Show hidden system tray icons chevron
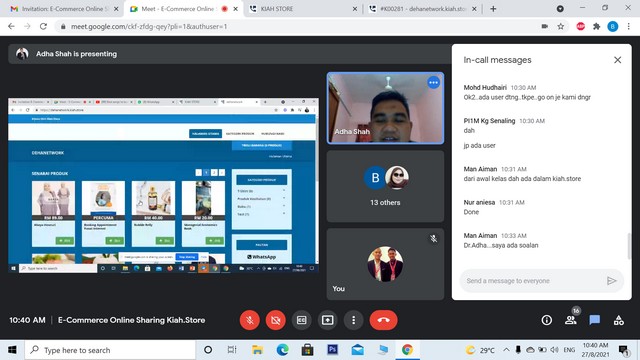The width and height of the screenshot is (640, 360). (x=506, y=350)
